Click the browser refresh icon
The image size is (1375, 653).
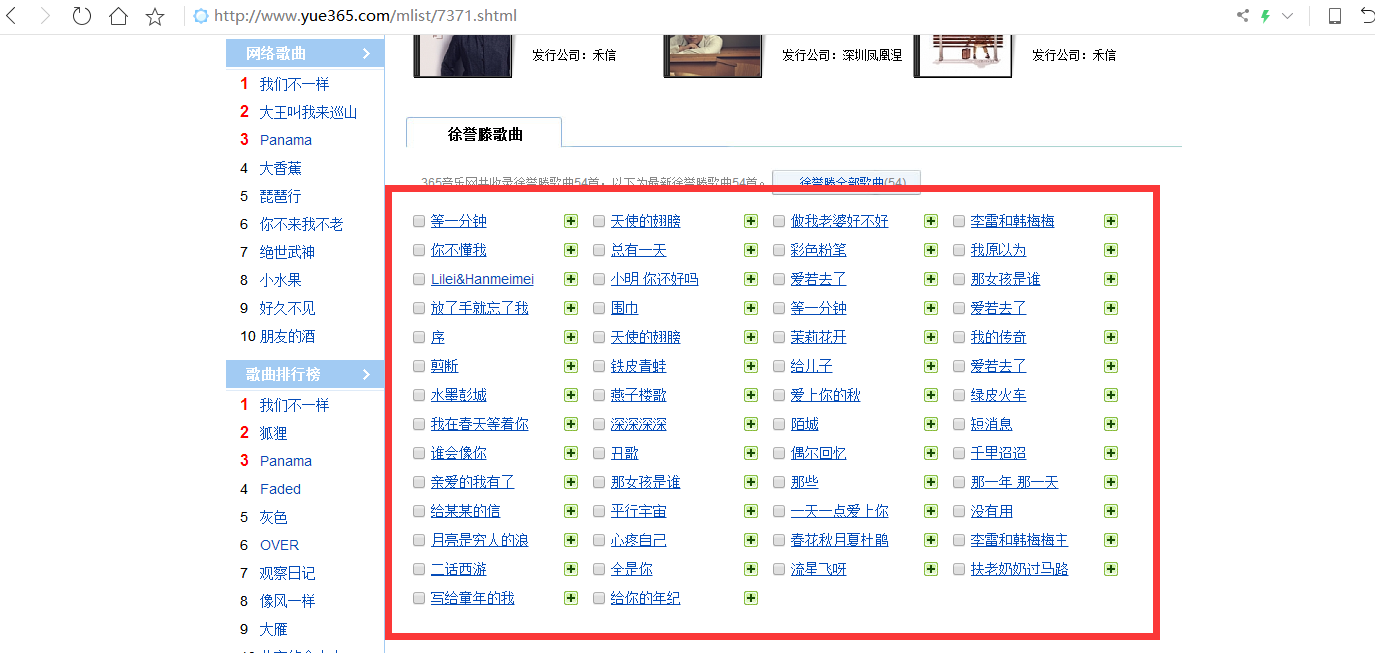[x=82, y=16]
